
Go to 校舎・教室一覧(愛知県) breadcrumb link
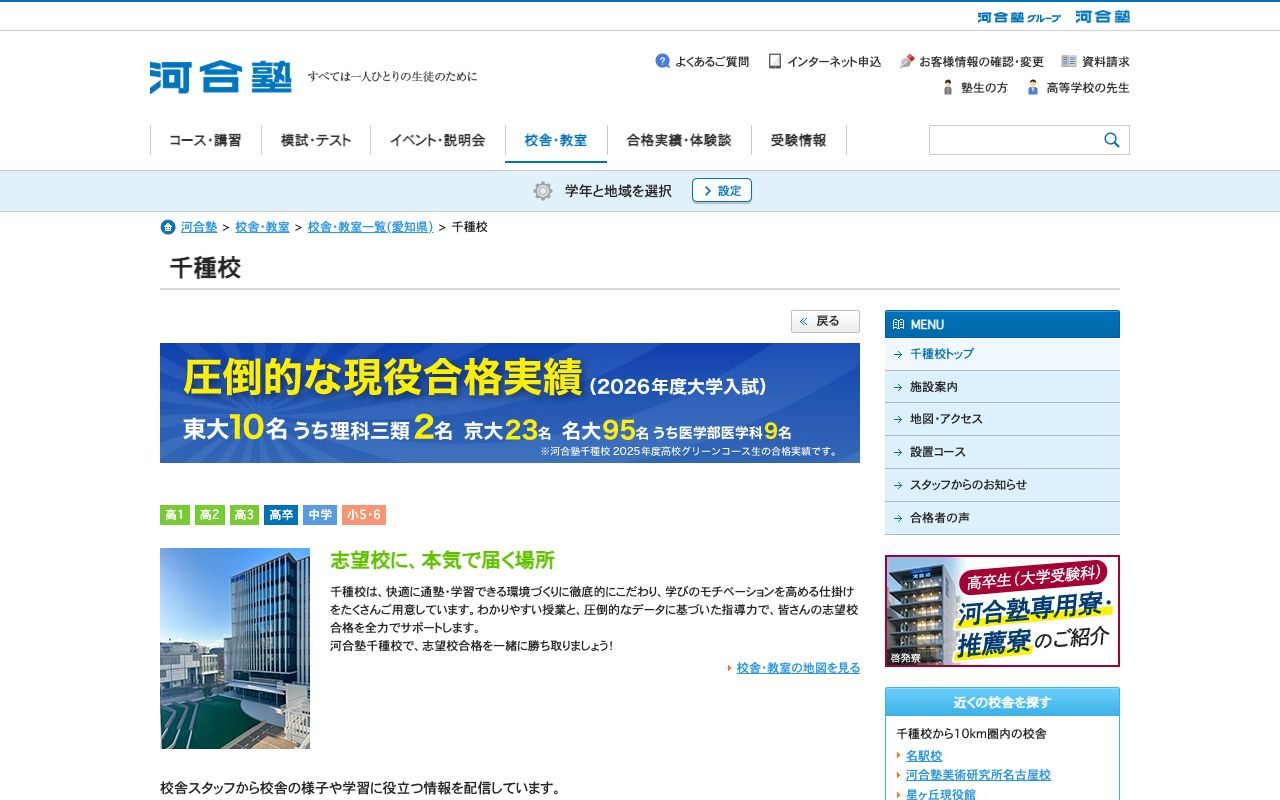(371, 227)
